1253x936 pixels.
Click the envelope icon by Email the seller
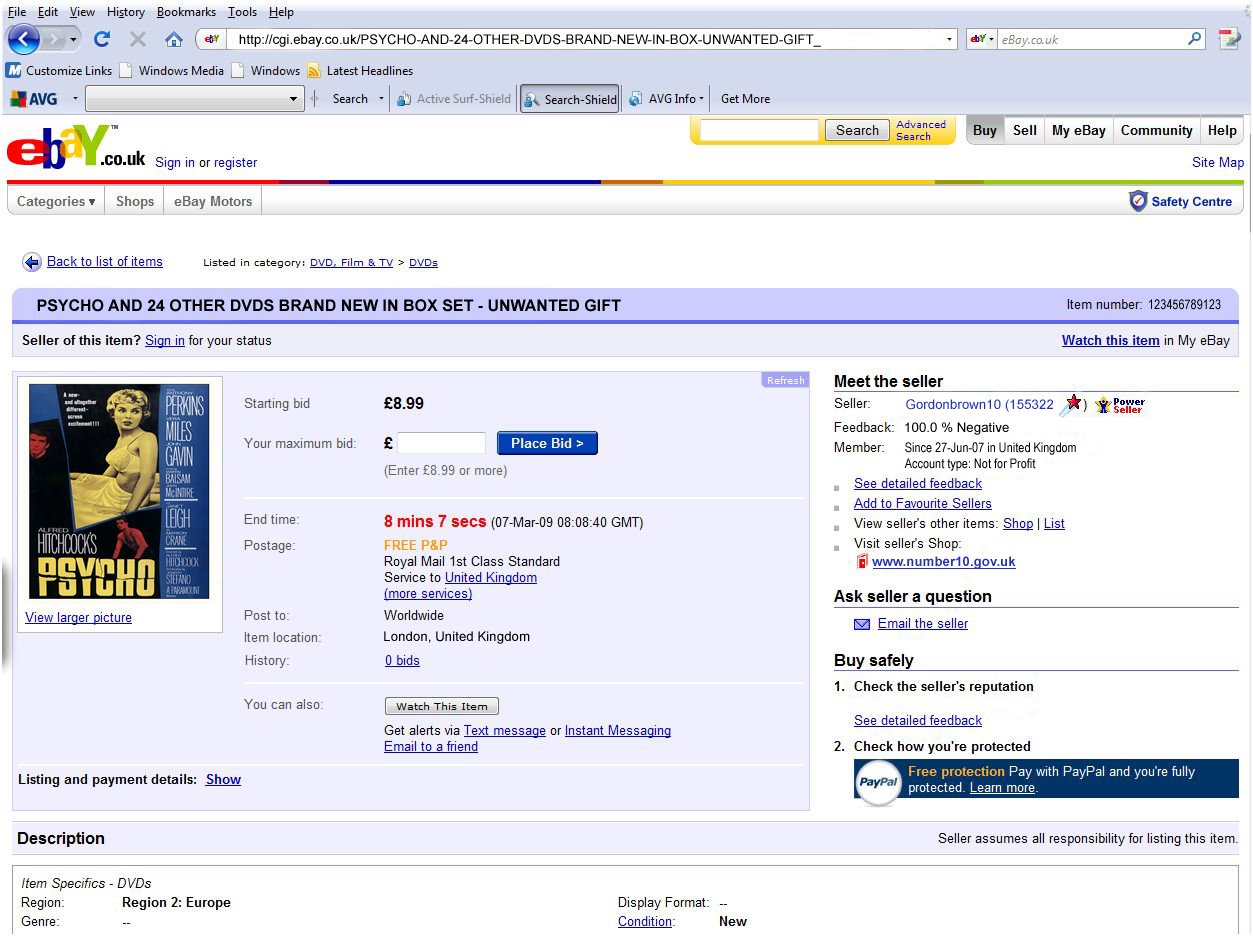coord(862,624)
